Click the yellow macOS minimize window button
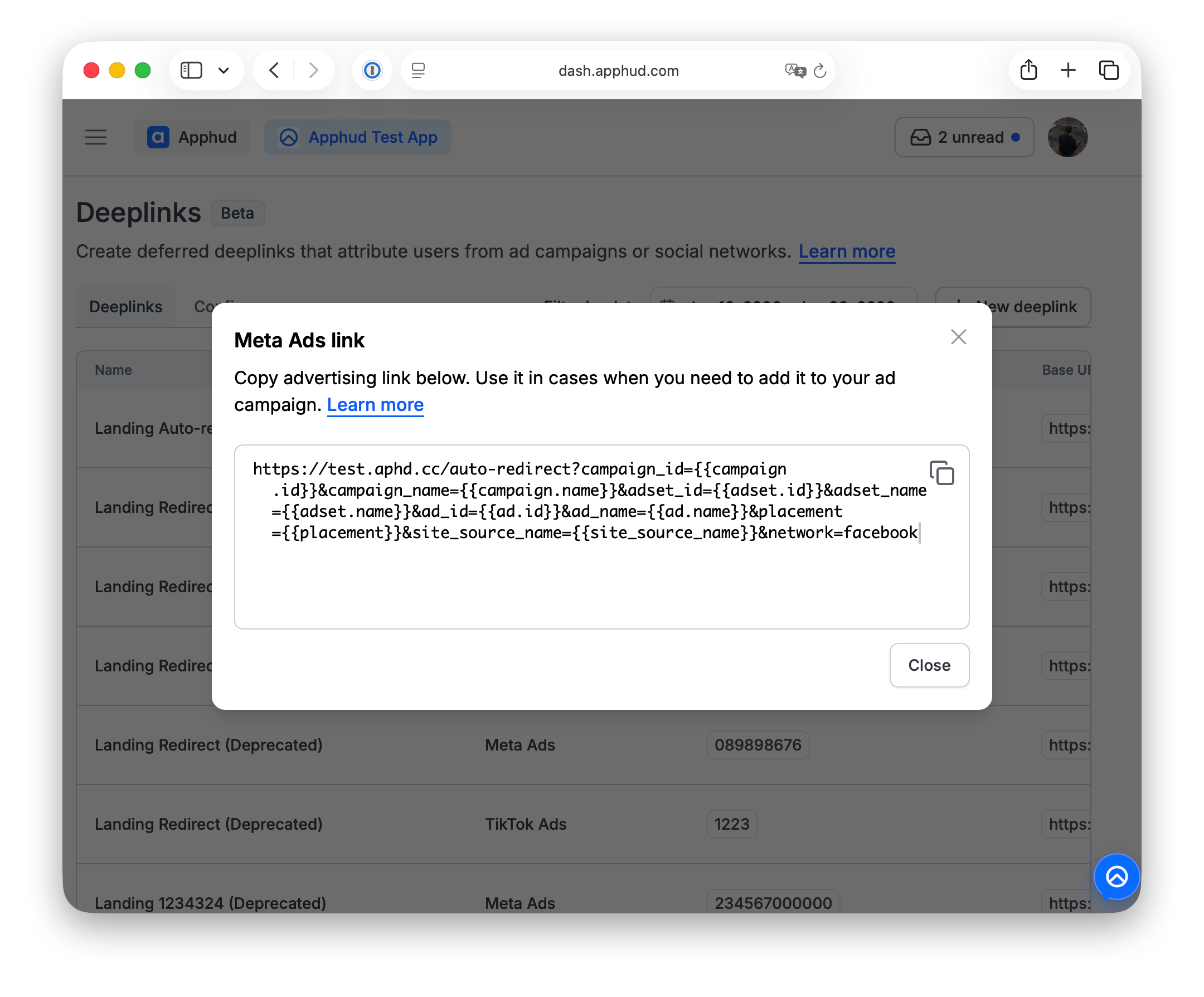Image resolution: width=1204 pixels, height=997 pixels. [x=117, y=71]
